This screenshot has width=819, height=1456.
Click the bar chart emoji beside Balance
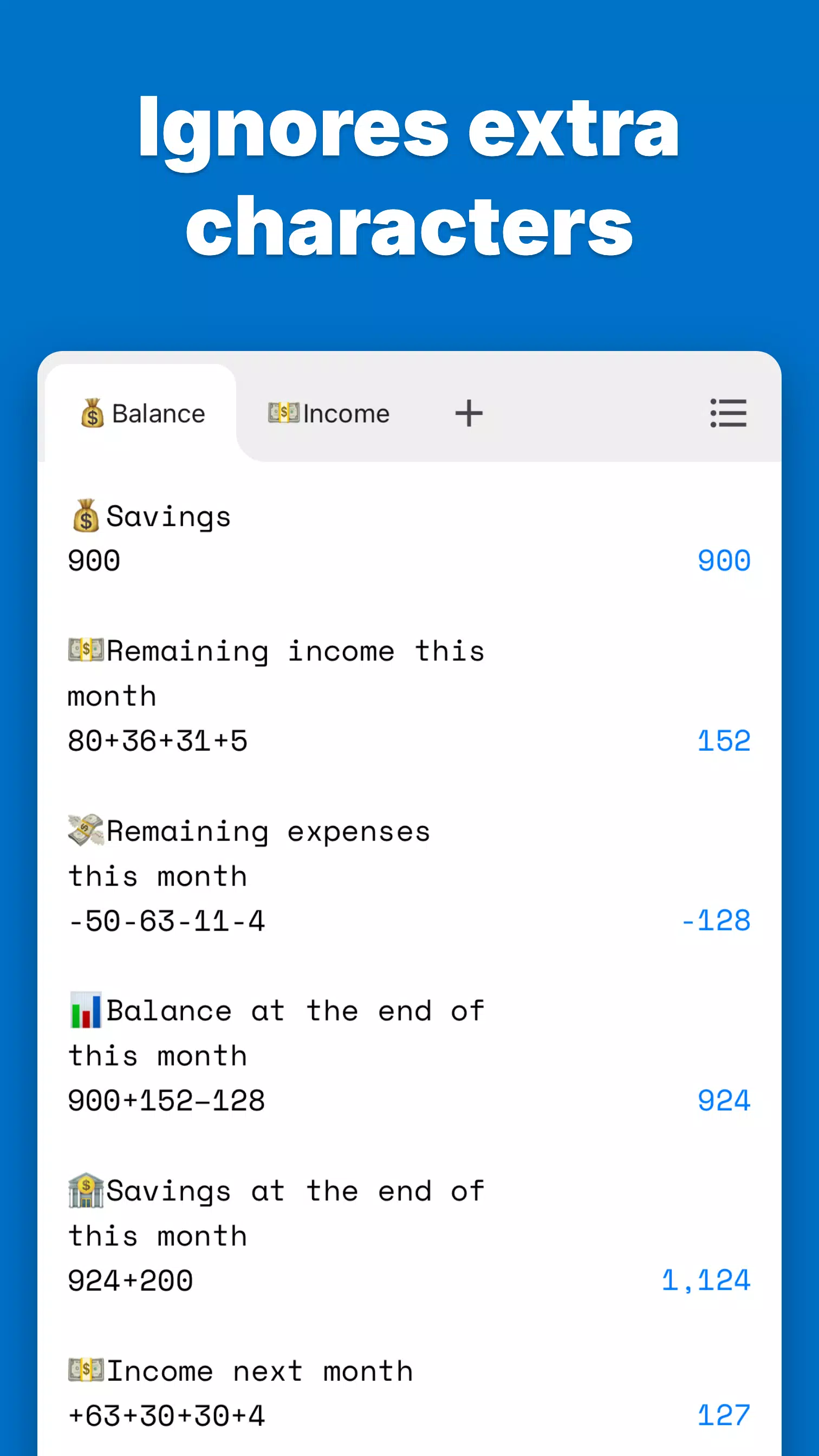point(86,1010)
